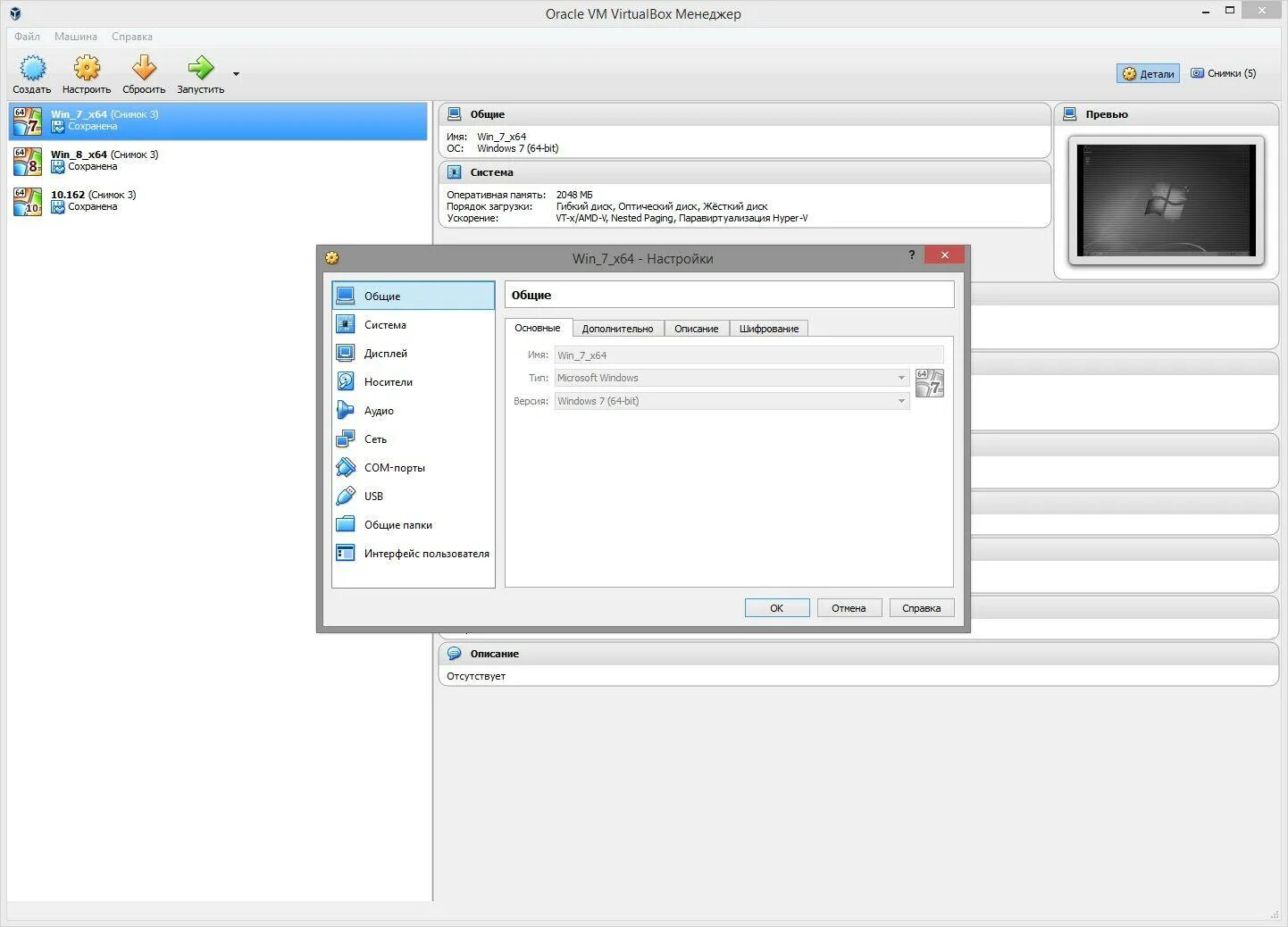
Task: Open the Файл menu
Action: (x=27, y=37)
